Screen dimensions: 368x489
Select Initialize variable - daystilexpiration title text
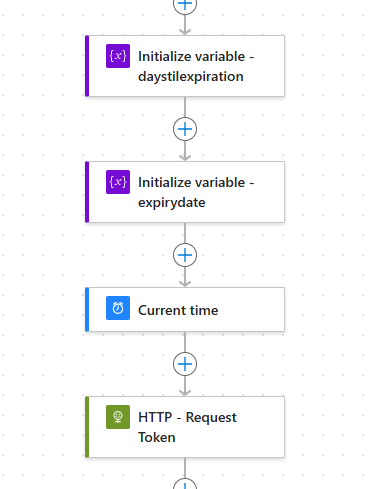pyautogui.click(x=196, y=66)
